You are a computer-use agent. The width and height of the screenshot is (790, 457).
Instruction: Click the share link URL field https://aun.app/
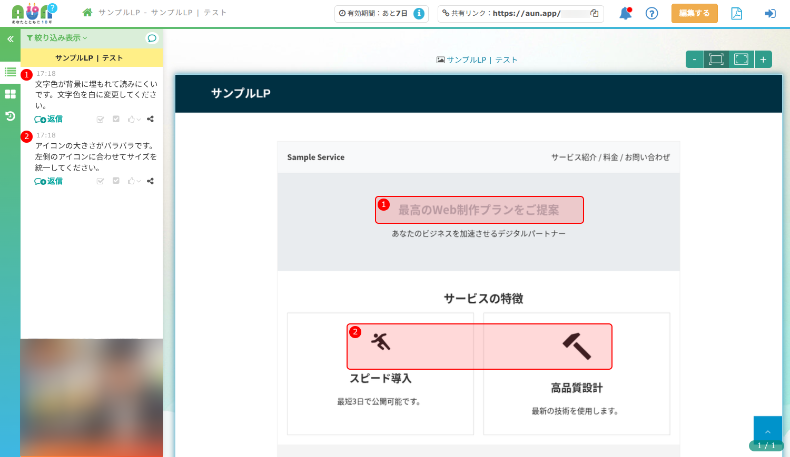tap(520, 14)
